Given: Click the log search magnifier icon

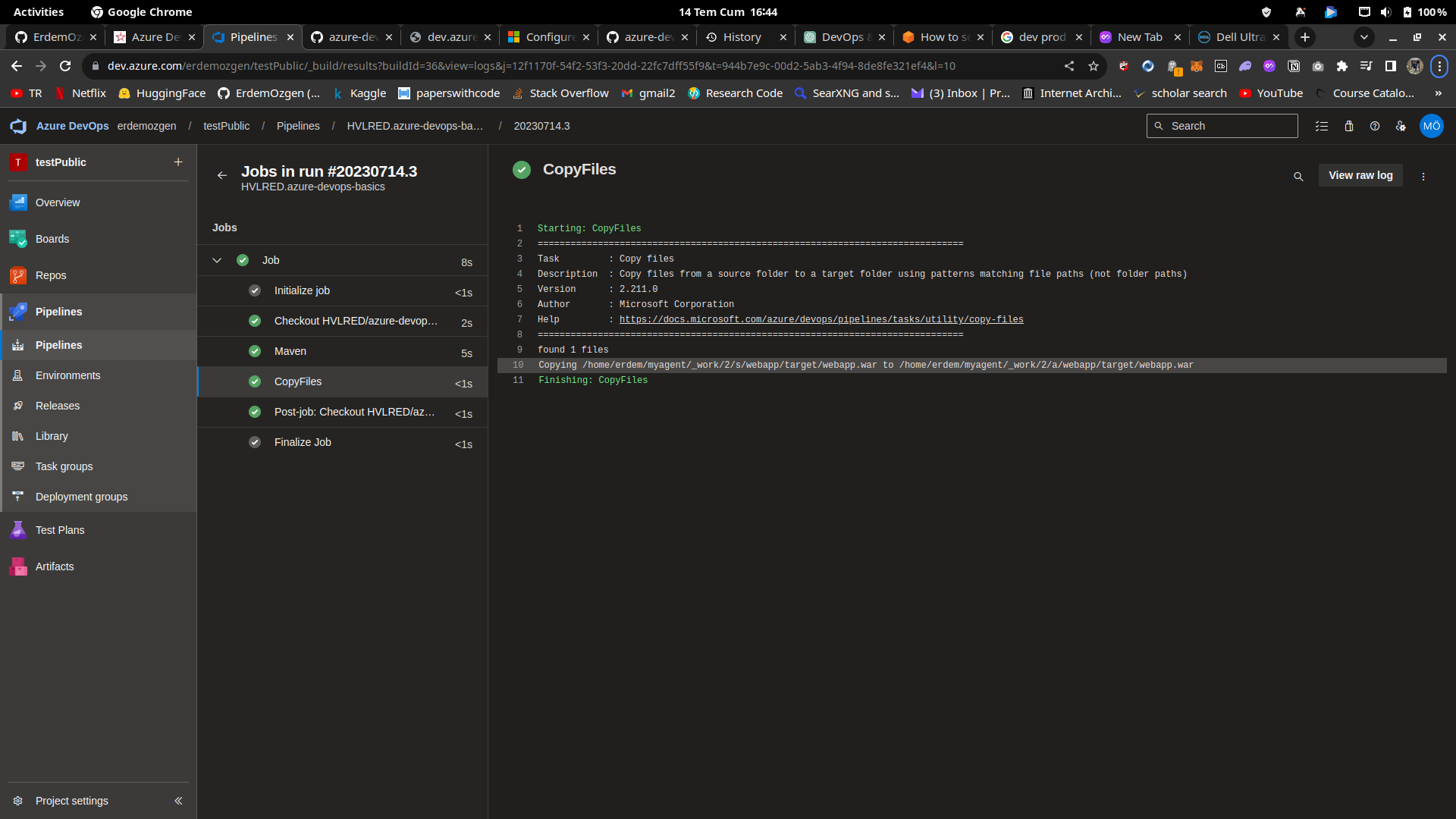Looking at the screenshot, I should tap(1298, 176).
